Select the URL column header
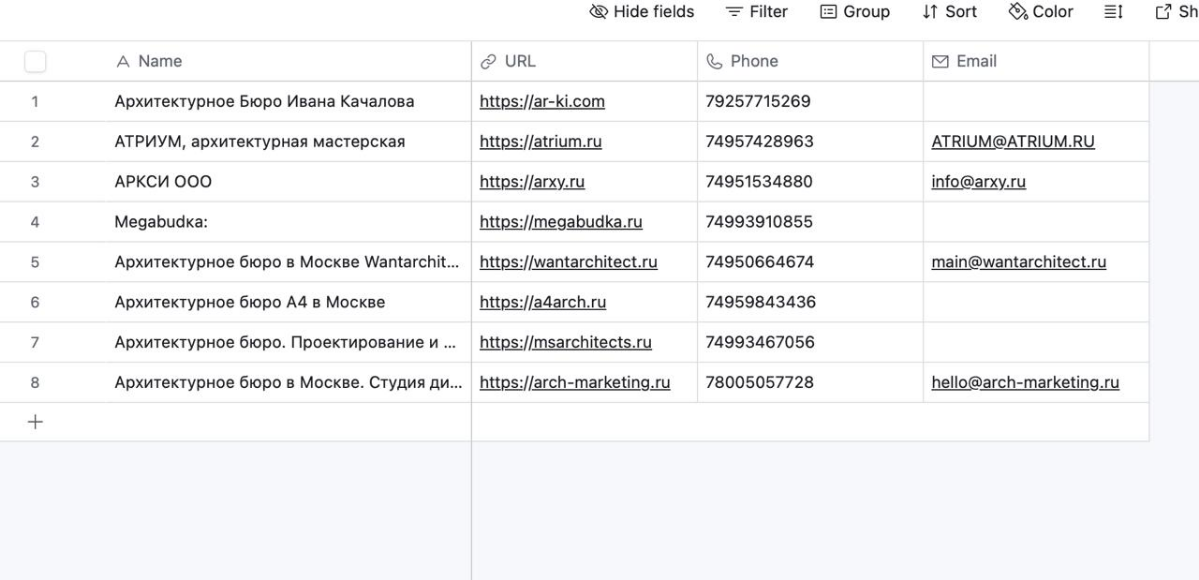Image resolution: width=1199 pixels, height=580 pixels. 584,61
